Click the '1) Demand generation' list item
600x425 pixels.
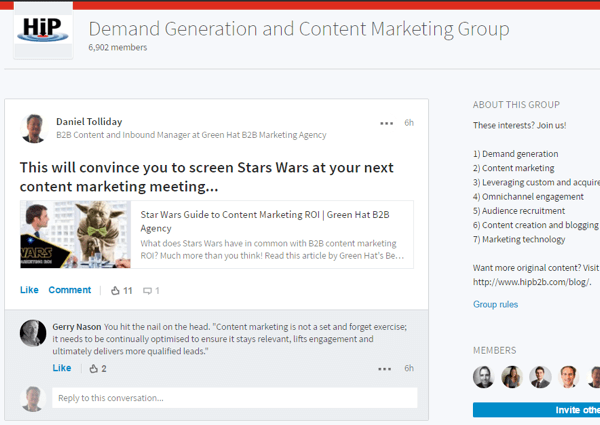click(x=515, y=154)
